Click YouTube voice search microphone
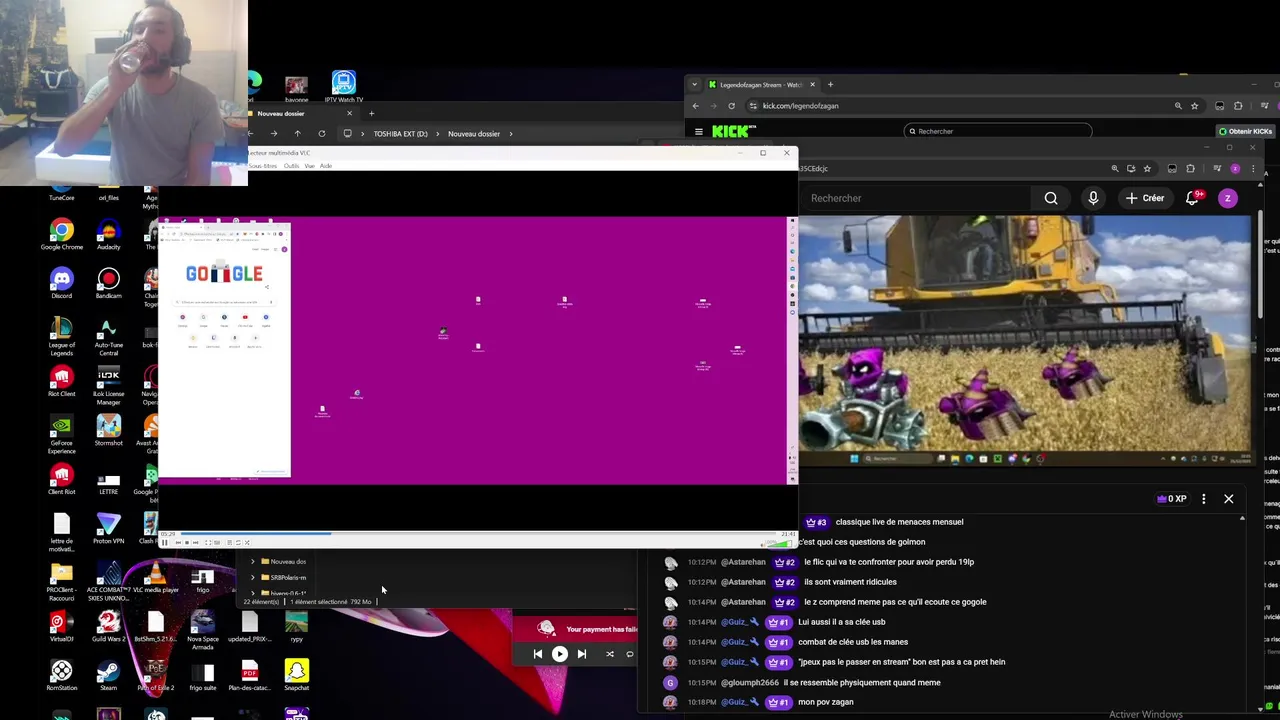 pos(1093,198)
